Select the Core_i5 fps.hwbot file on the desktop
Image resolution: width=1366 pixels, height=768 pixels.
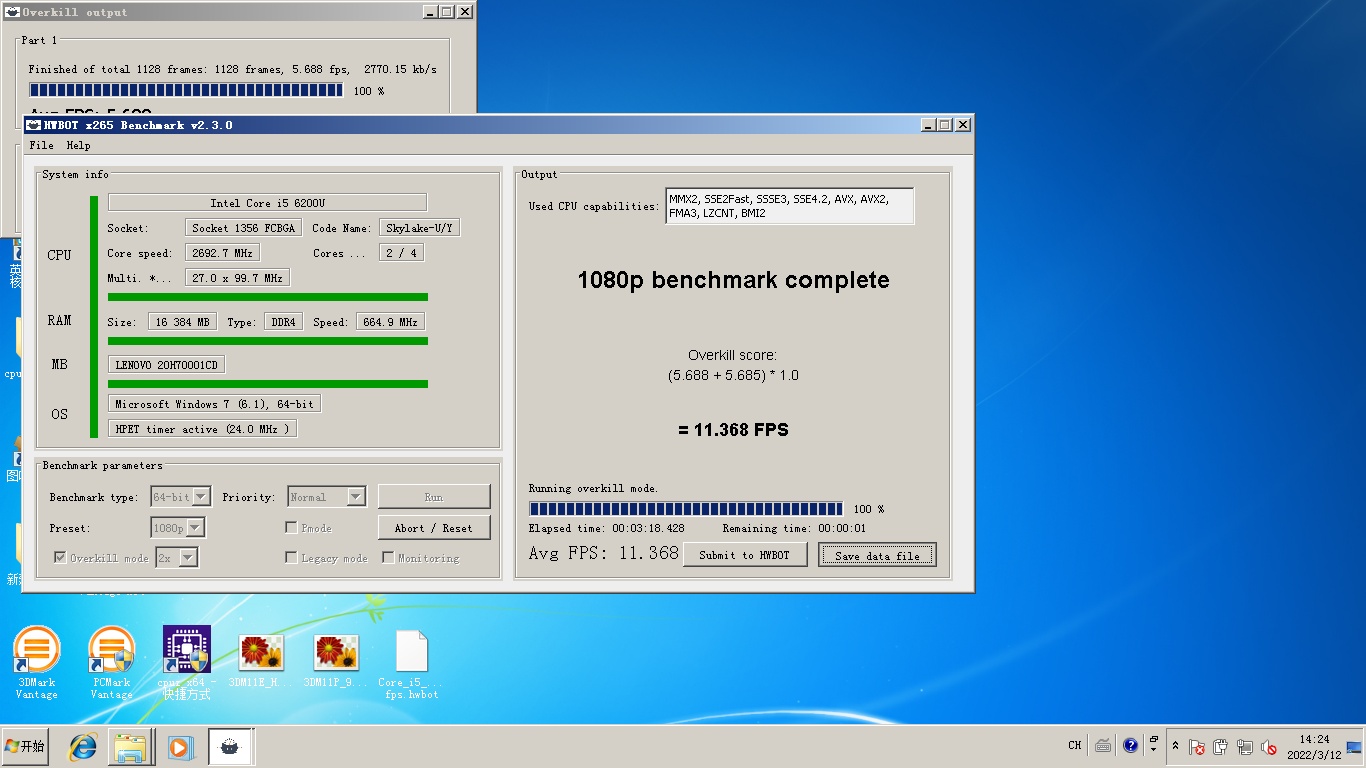[411, 663]
